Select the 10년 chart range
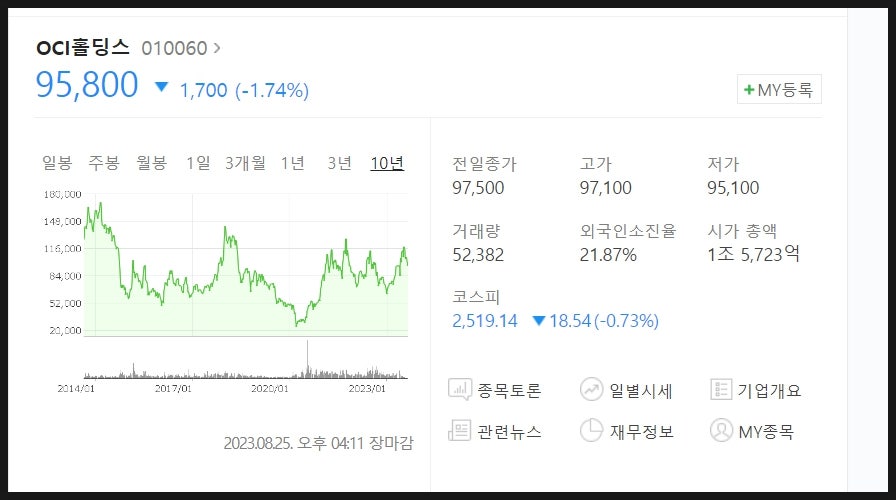The width and height of the screenshot is (896, 500). point(387,163)
